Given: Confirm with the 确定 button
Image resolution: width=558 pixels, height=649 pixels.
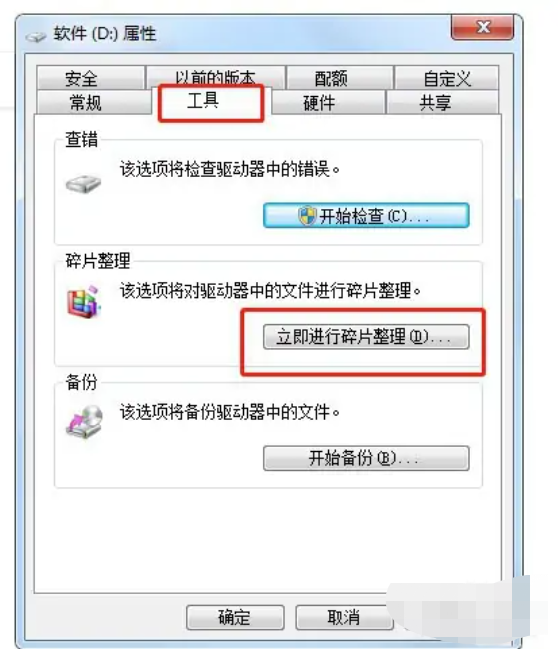Looking at the screenshot, I should tap(235, 617).
